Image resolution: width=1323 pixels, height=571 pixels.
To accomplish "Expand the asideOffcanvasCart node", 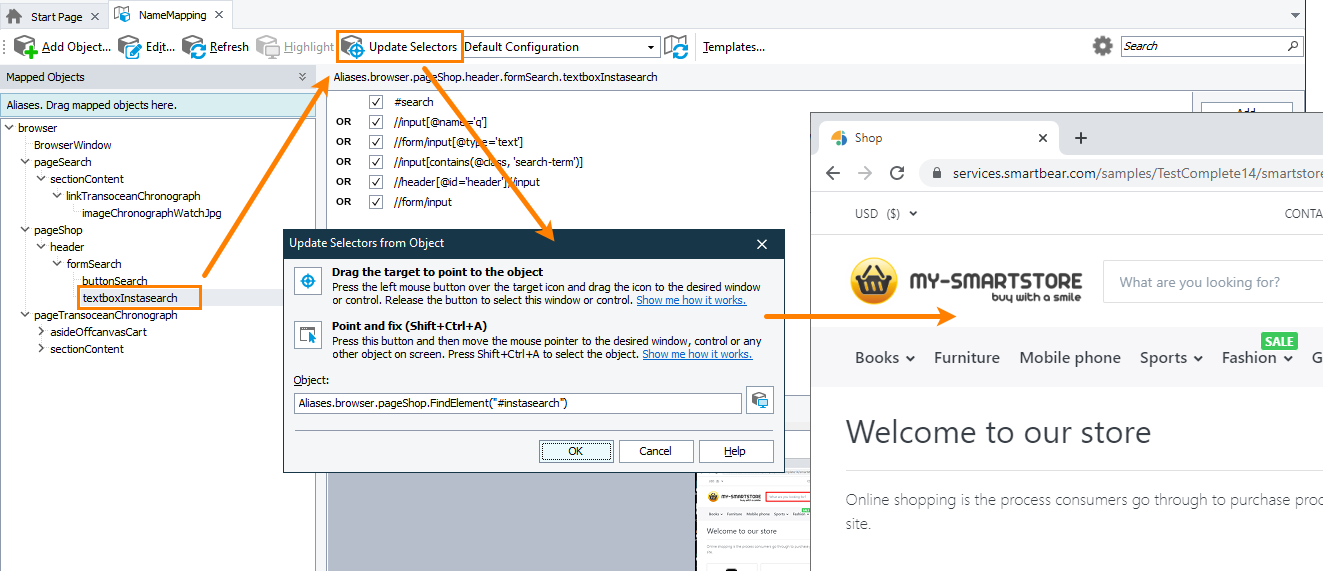I will point(41,332).
